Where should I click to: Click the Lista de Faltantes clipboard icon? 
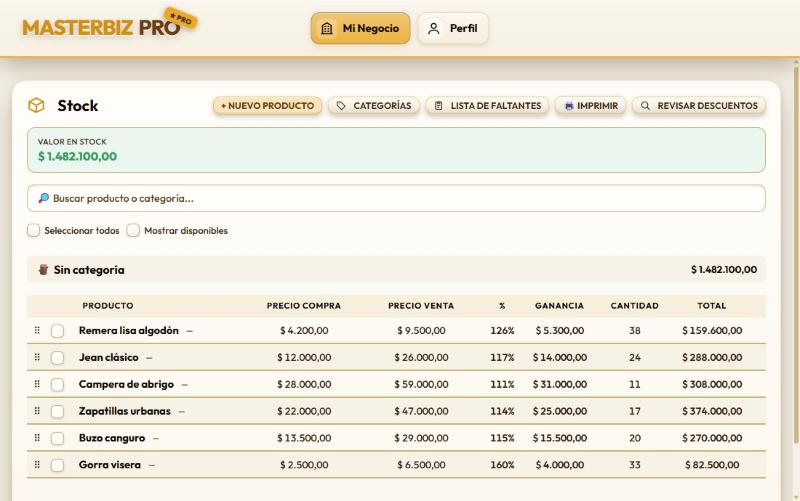(438, 106)
